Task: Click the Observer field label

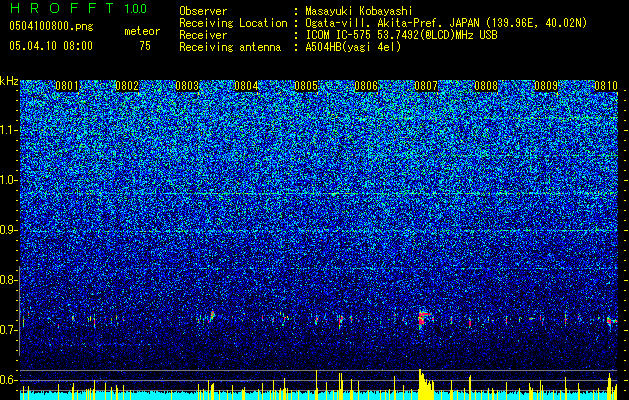Action: (x=203, y=11)
